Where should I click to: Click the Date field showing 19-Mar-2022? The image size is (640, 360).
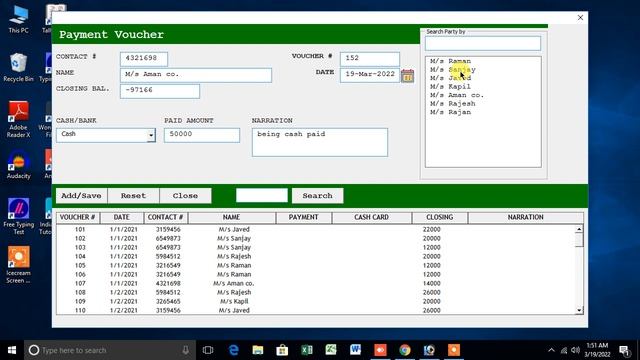pyautogui.click(x=370, y=75)
